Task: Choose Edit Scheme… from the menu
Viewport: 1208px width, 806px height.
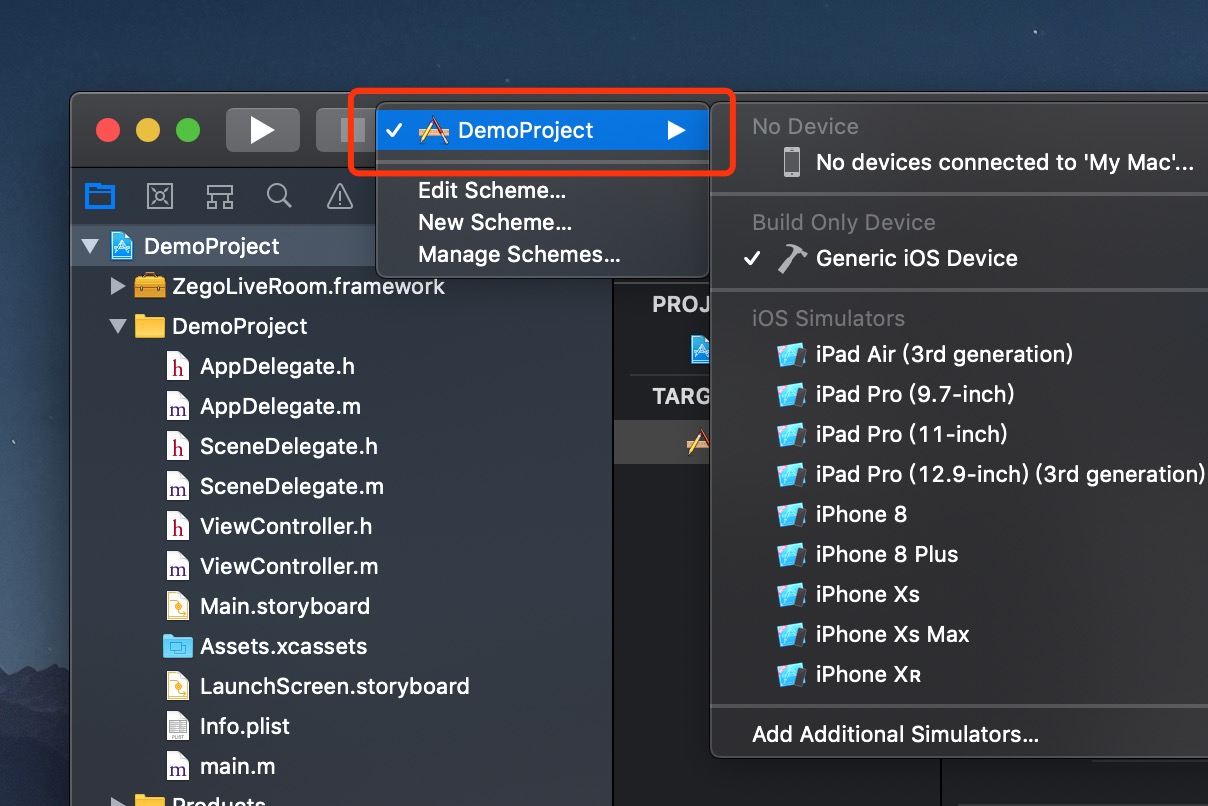Action: pos(492,190)
